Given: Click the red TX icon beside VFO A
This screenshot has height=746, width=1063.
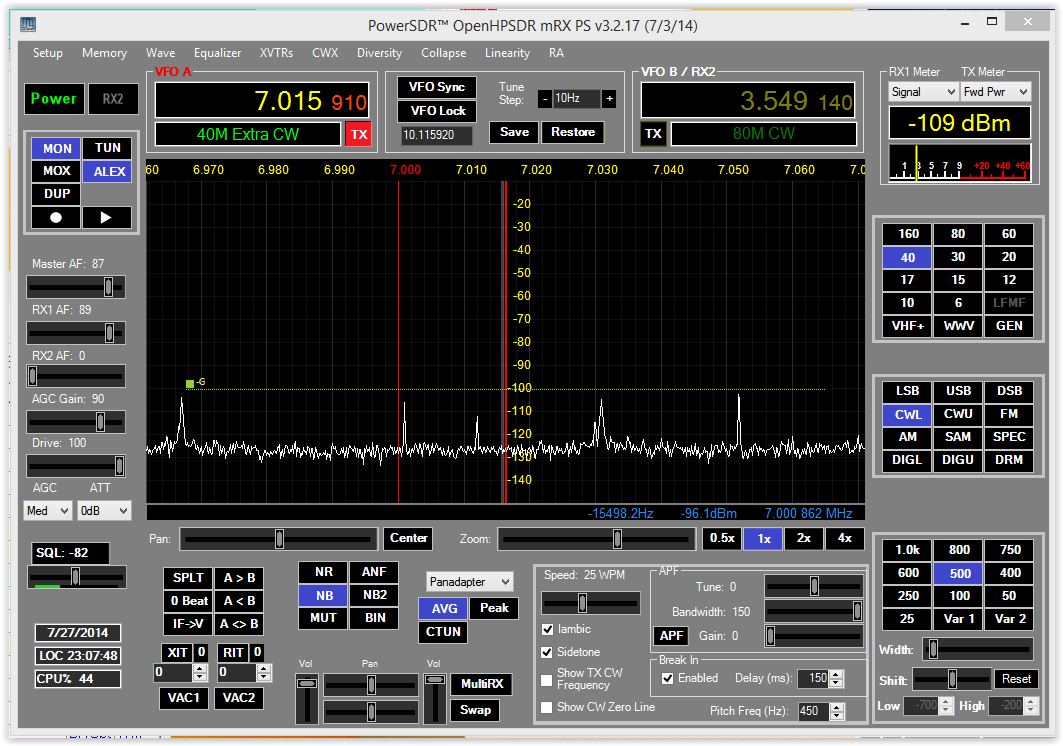Looking at the screenshot, I should 358,133.
